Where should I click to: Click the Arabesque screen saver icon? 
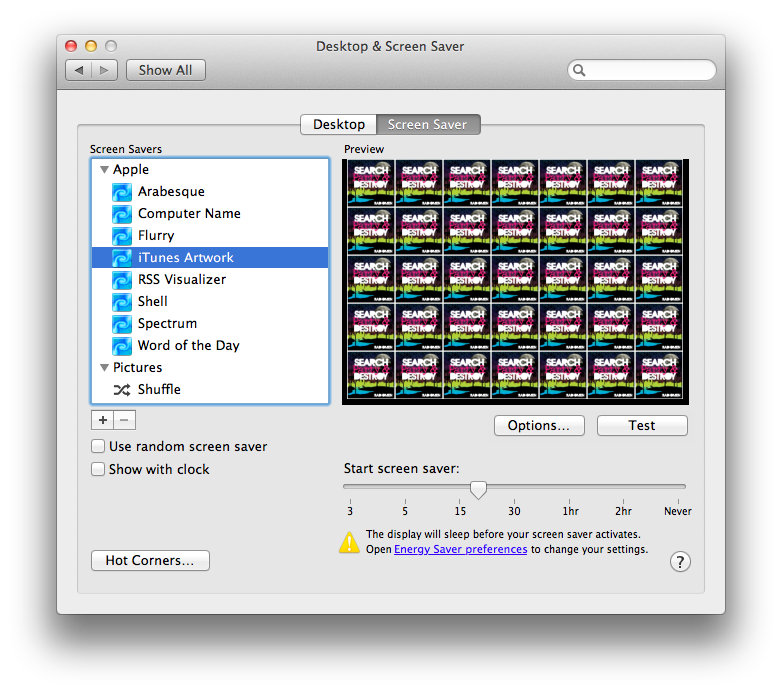point(122,192)
